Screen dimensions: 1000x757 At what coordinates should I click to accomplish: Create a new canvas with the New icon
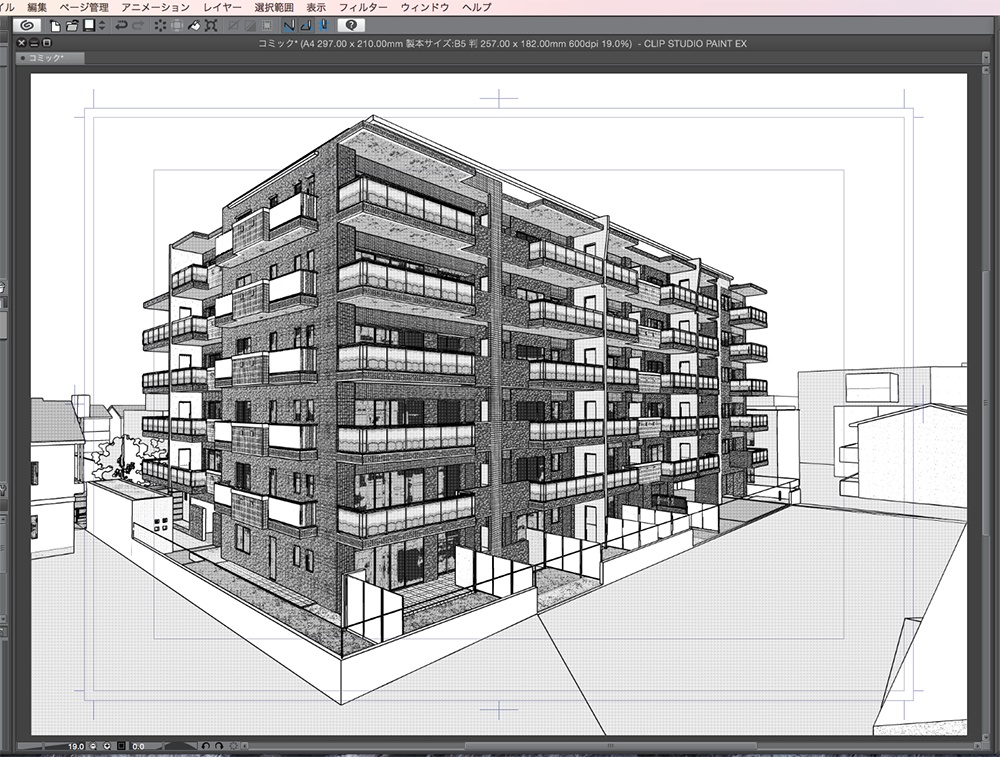point(54,27)
